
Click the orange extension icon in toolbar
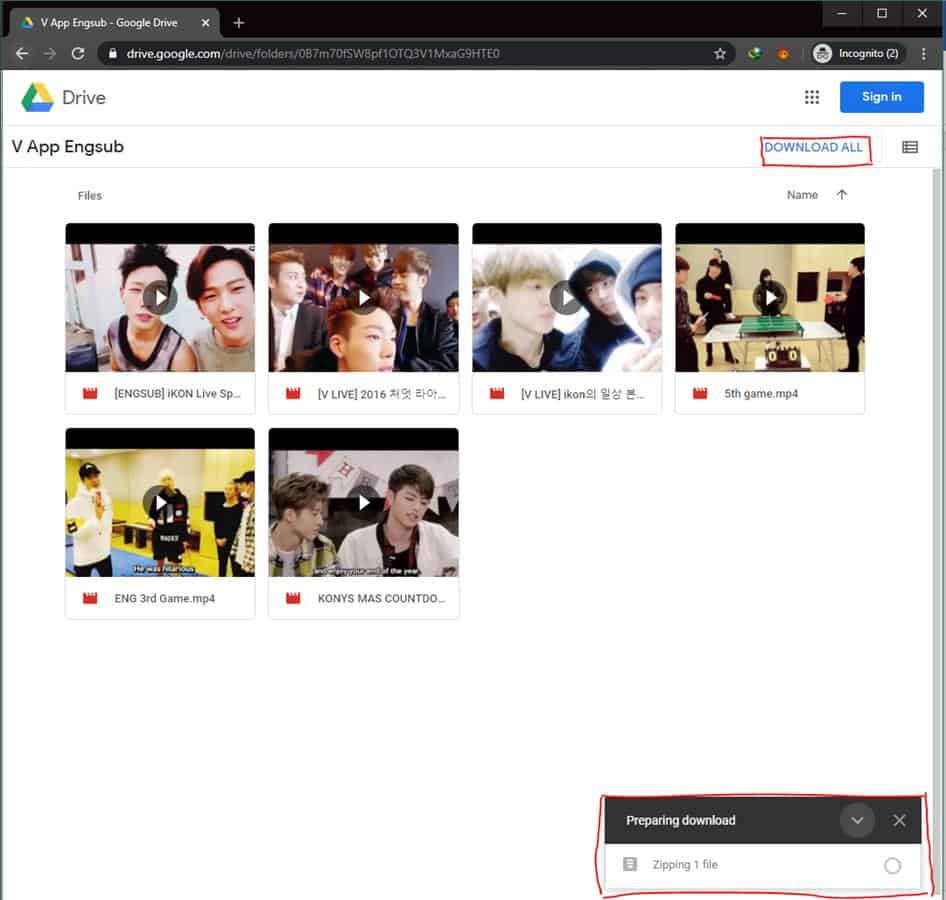point(783,54)
